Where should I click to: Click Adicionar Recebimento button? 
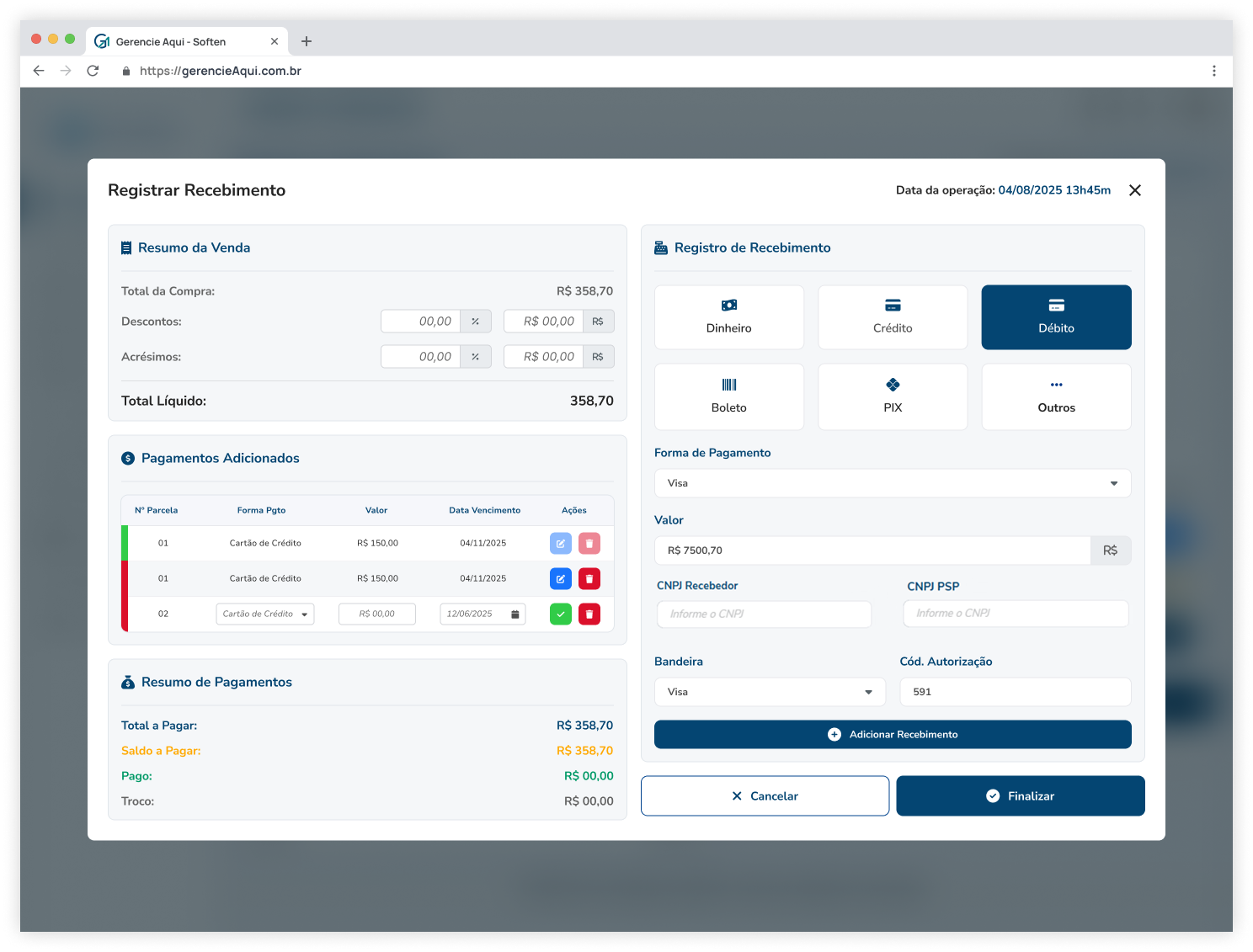pos(892,735)
